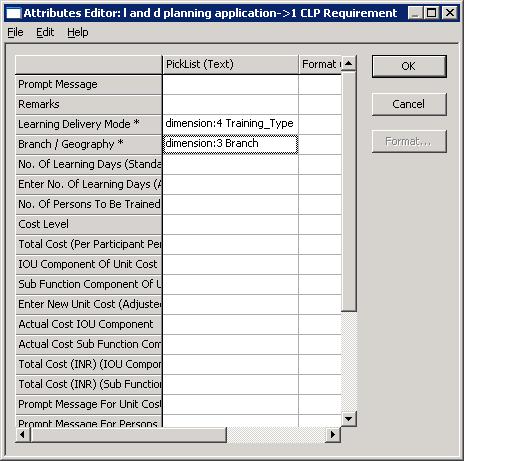The image size is (512, 461).
Task: Click the horizontal scrollbar left arrow
Action: tap(23, 435)
